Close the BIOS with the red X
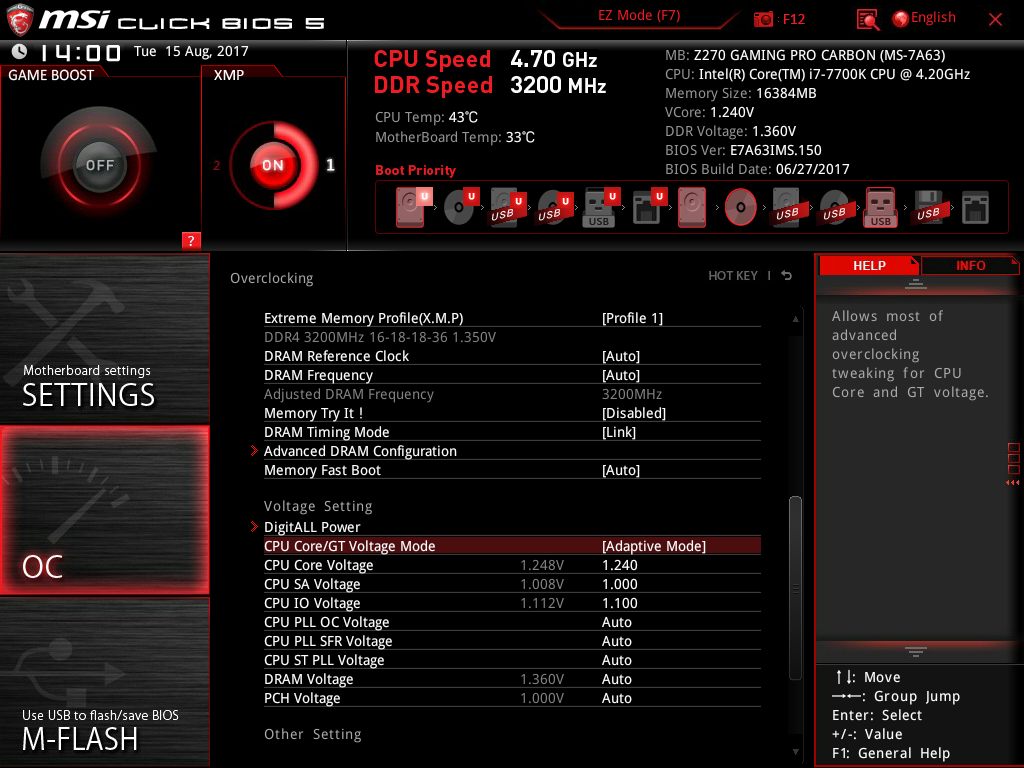Image resolution: width=1024 pixels, height=768 pixels. pyautogui.click(x=995, y=19)
